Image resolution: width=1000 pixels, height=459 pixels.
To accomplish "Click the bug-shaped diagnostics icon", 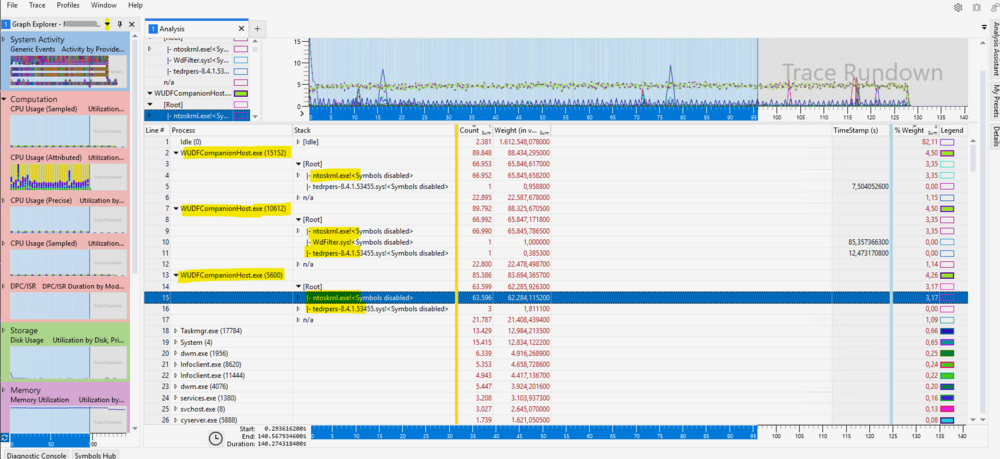I will click(976, 7).
